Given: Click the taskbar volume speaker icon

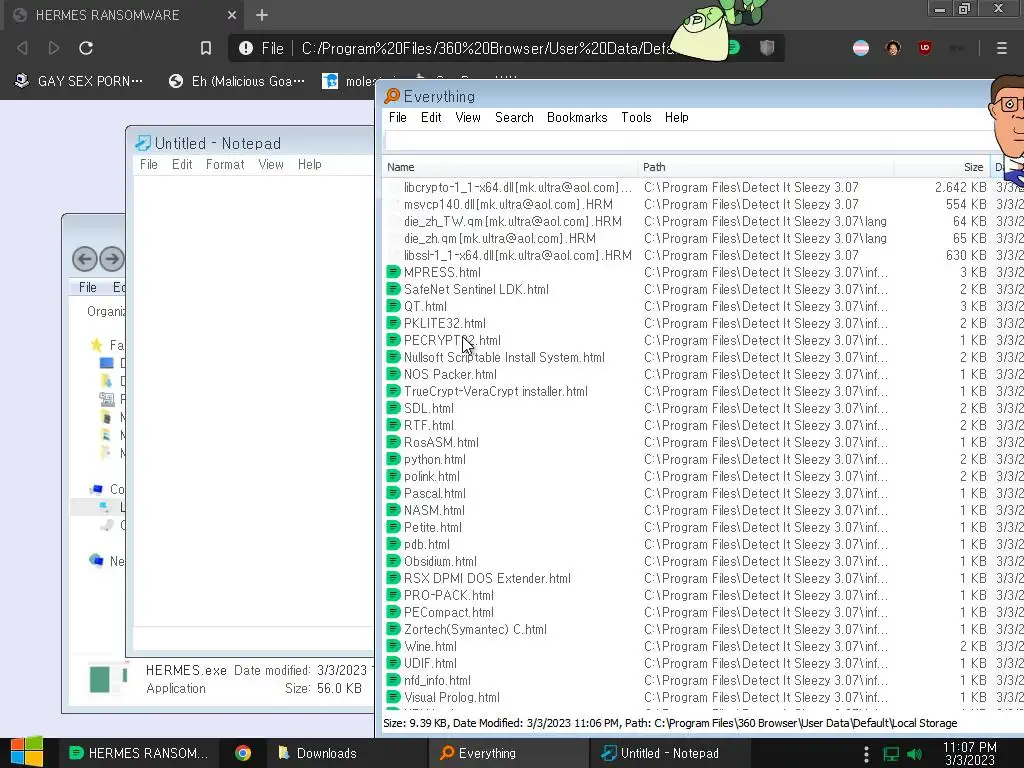Looking at the screenshot, I should pyautogui.click(x=915, y=754).
